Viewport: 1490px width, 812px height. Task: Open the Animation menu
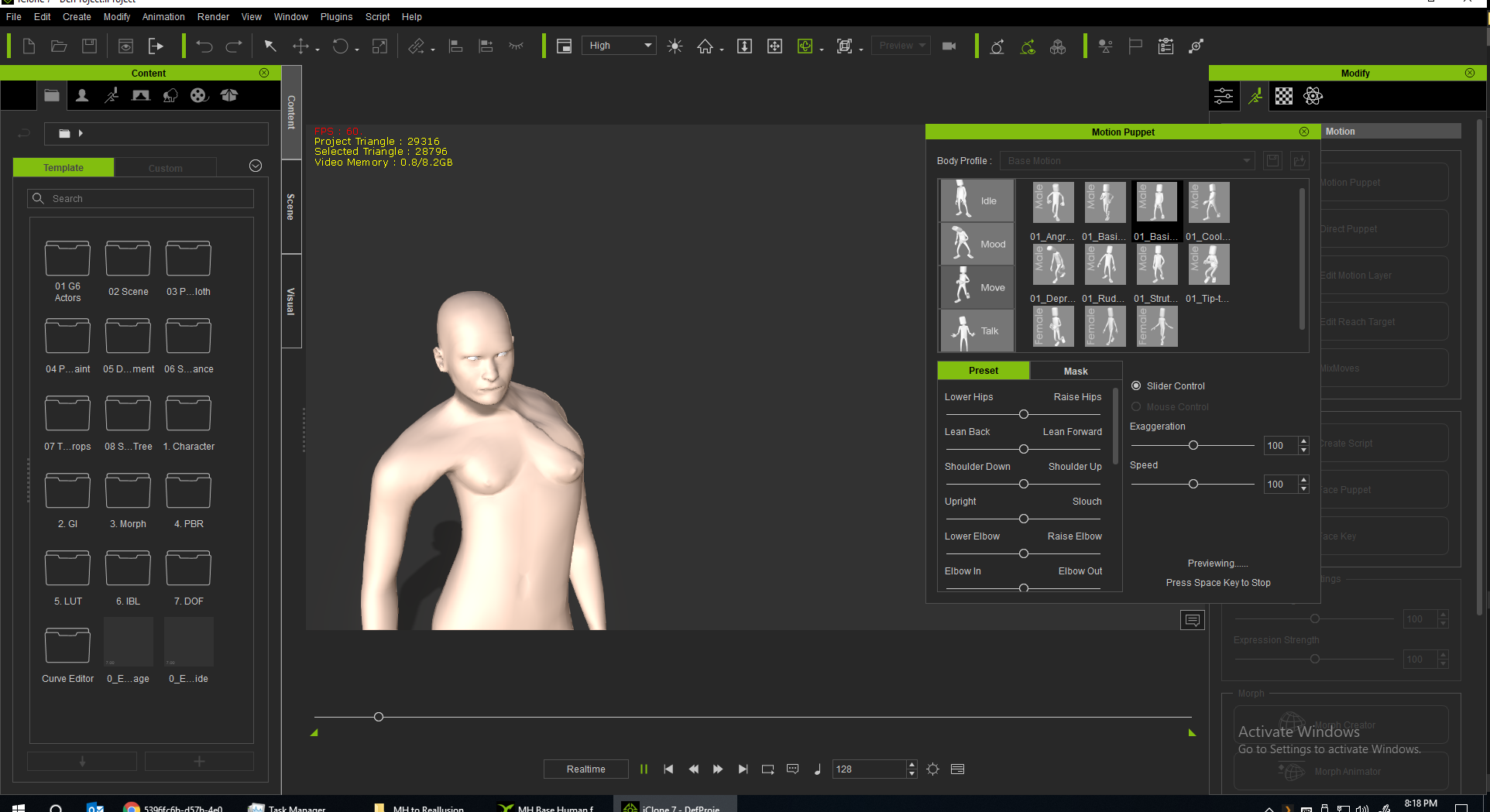pyautogui.click(x=163, y=16)
